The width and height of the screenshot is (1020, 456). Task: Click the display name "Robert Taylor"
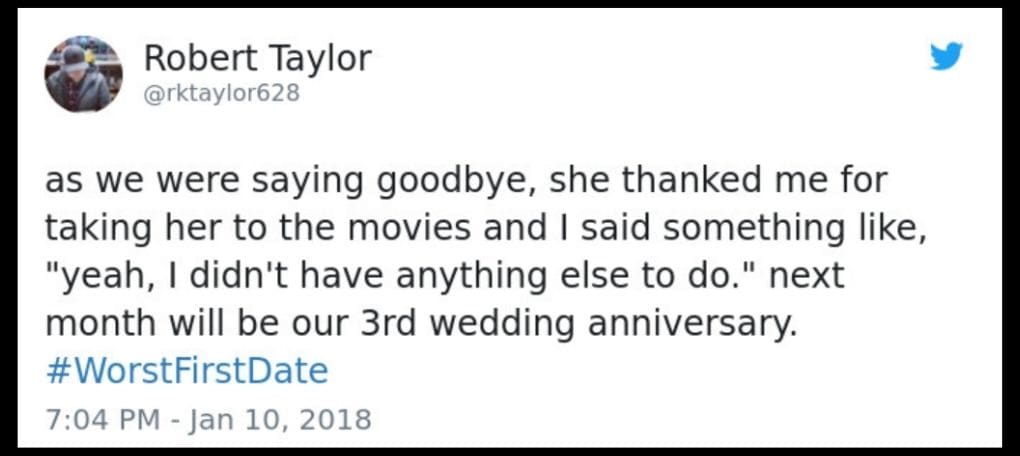coord(257,59)
